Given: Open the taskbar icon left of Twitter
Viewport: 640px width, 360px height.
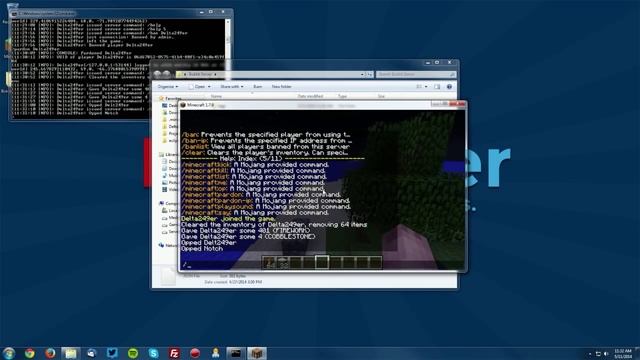Looking at the screenshot, I should click(x=91, y=353).
